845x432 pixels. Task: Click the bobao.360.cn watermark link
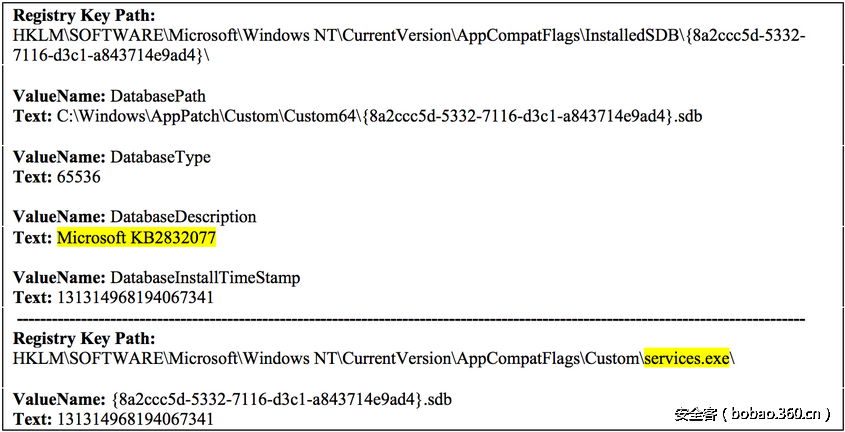(x=748, y=412)
